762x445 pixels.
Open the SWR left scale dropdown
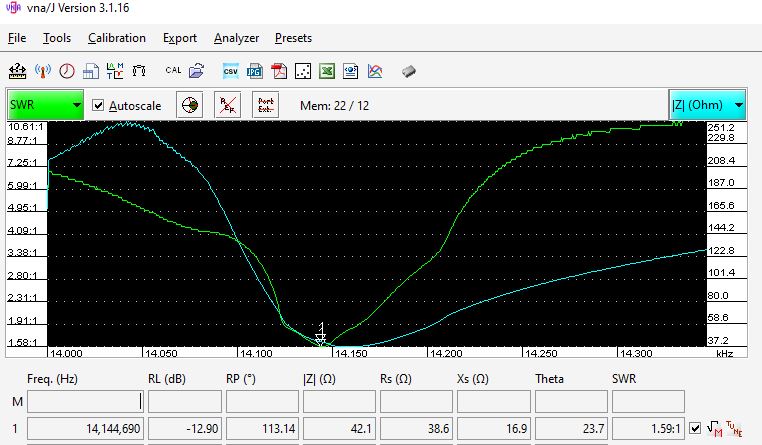pyautogui.click(x=45, y=105)
